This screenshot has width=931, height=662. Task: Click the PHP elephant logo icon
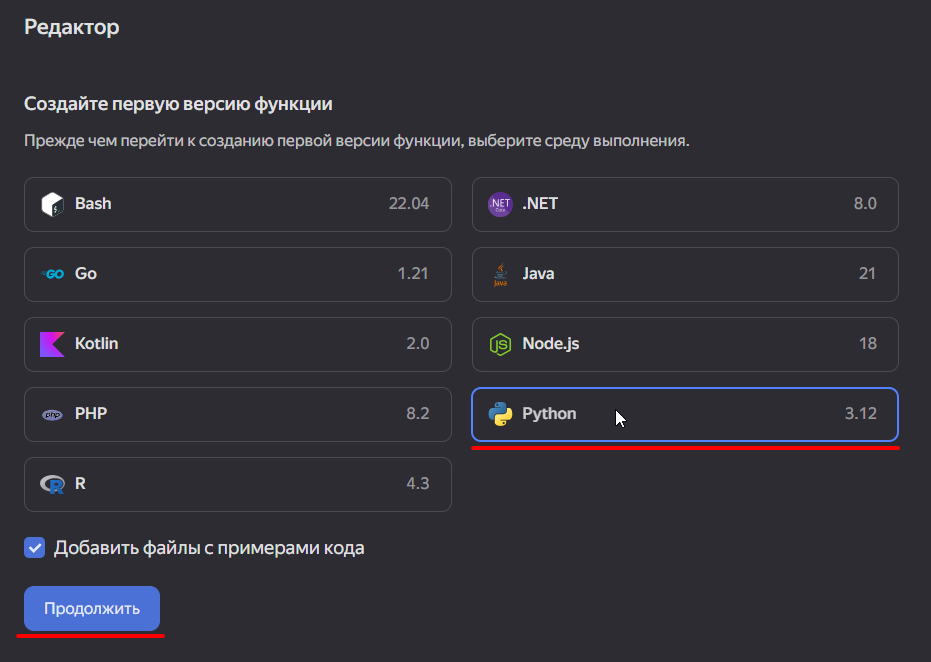[52, 414]
